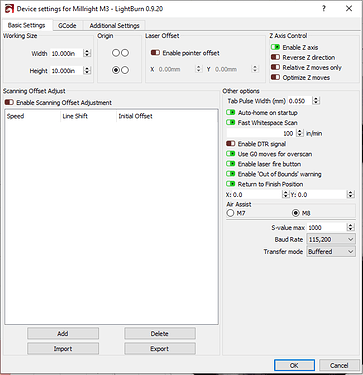Screen dimensions: 363x375
Task: Select M7 air assist option
Action: [x=230, y=213]
